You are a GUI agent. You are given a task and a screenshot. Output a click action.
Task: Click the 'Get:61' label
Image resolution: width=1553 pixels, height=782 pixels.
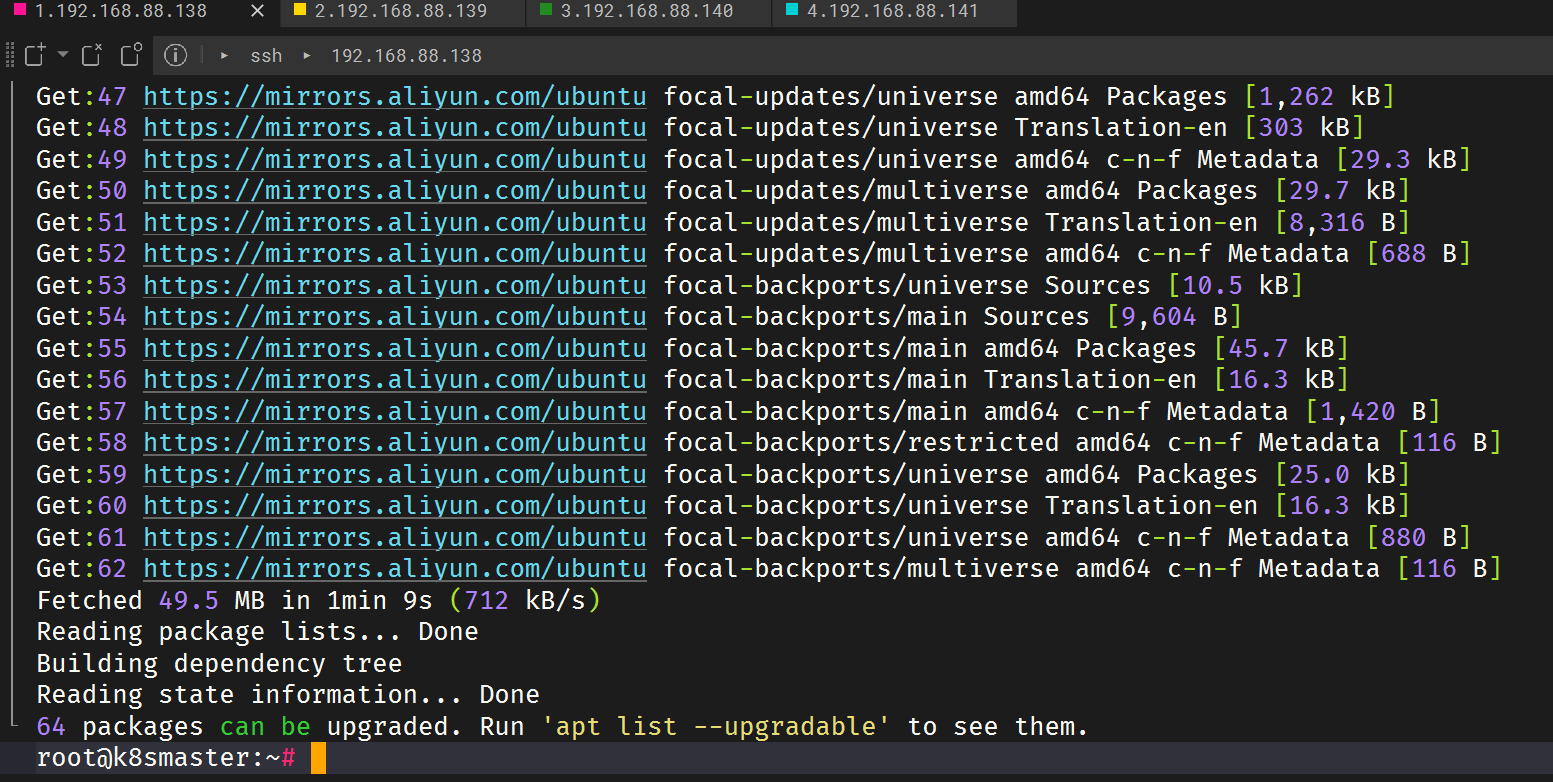pos(82,538)
